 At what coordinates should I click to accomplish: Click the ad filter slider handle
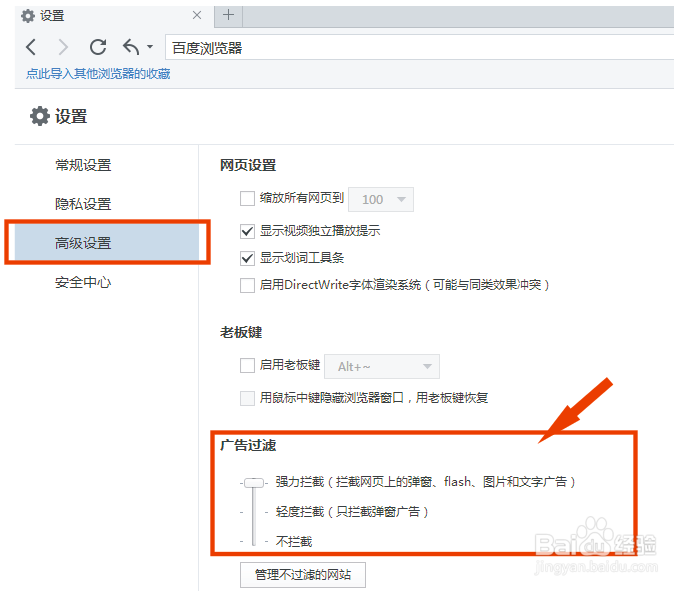coord(254,482)
